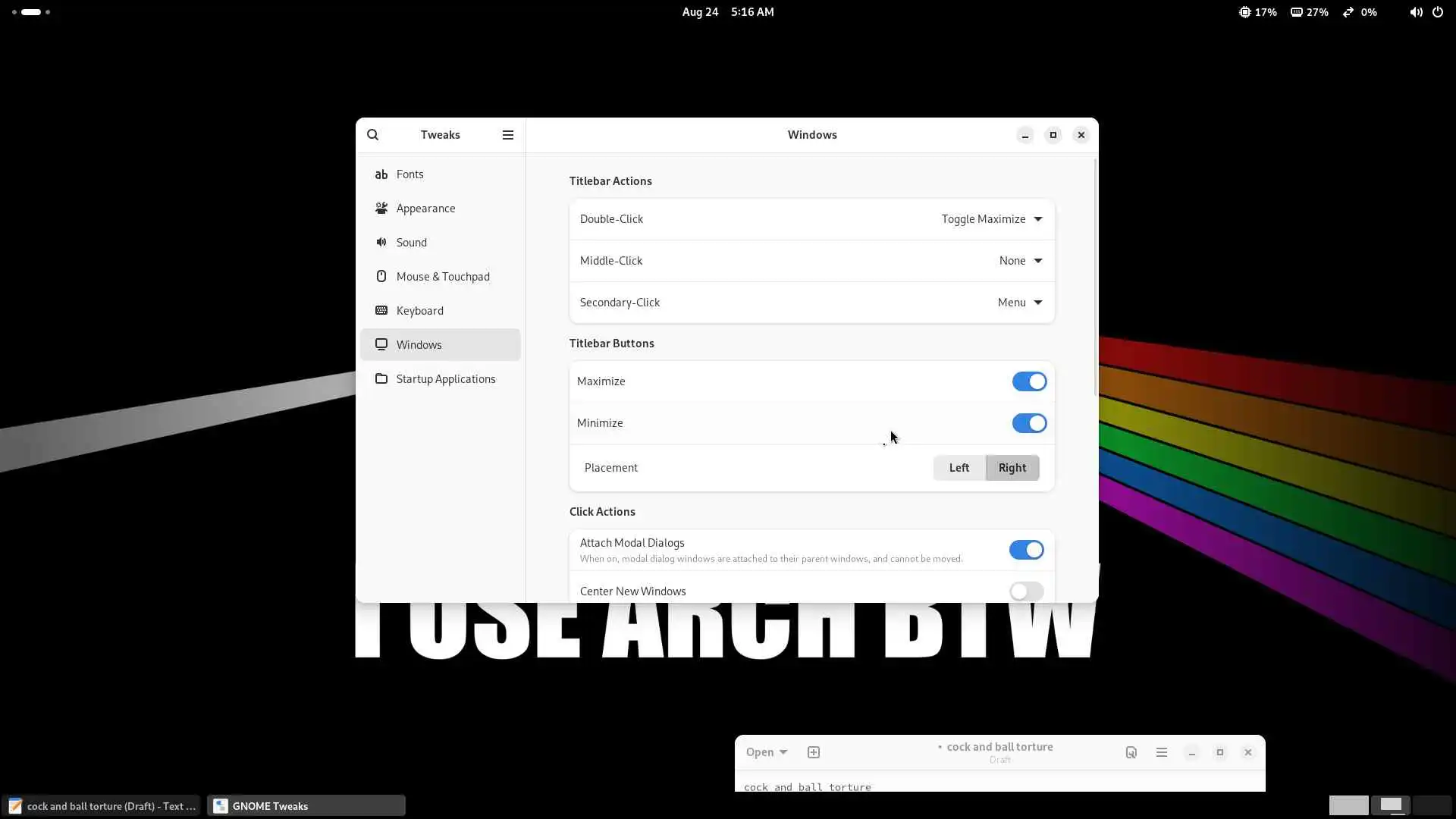Click the power icon in top bar
Viewport: 1456px width, 819px height.
pos(1437,12)
